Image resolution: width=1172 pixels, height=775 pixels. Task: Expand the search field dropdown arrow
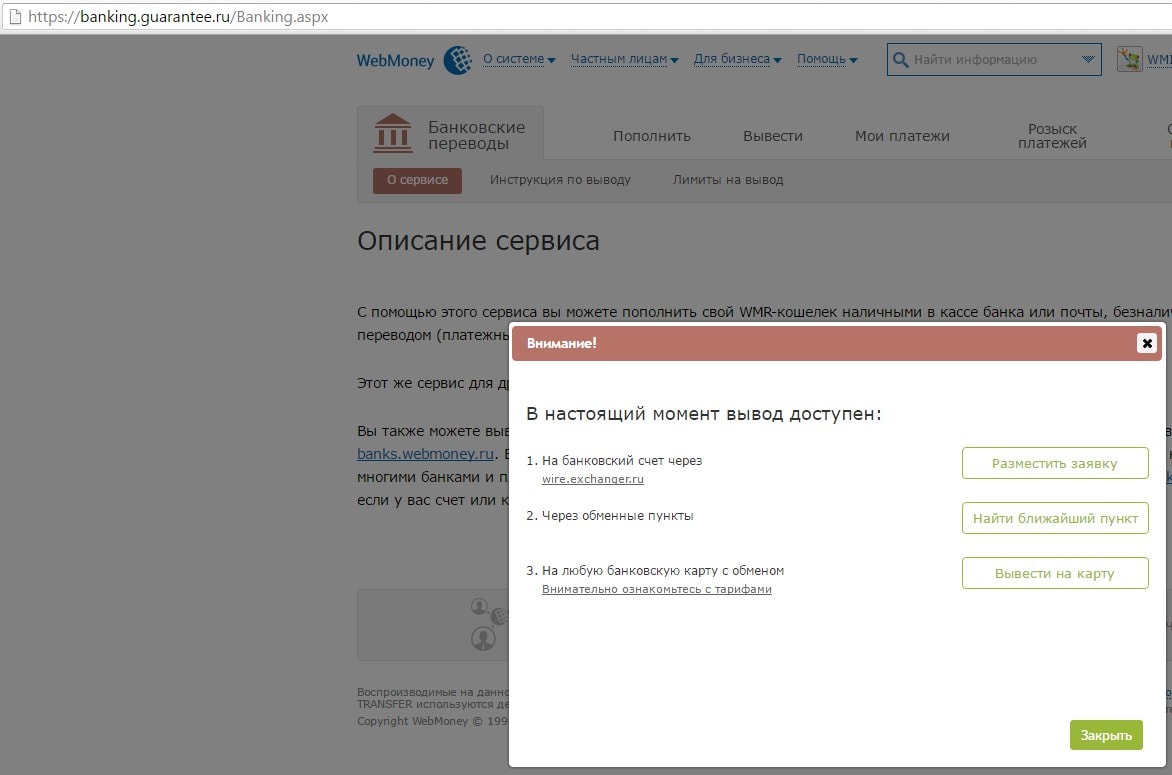[1088, 59]
